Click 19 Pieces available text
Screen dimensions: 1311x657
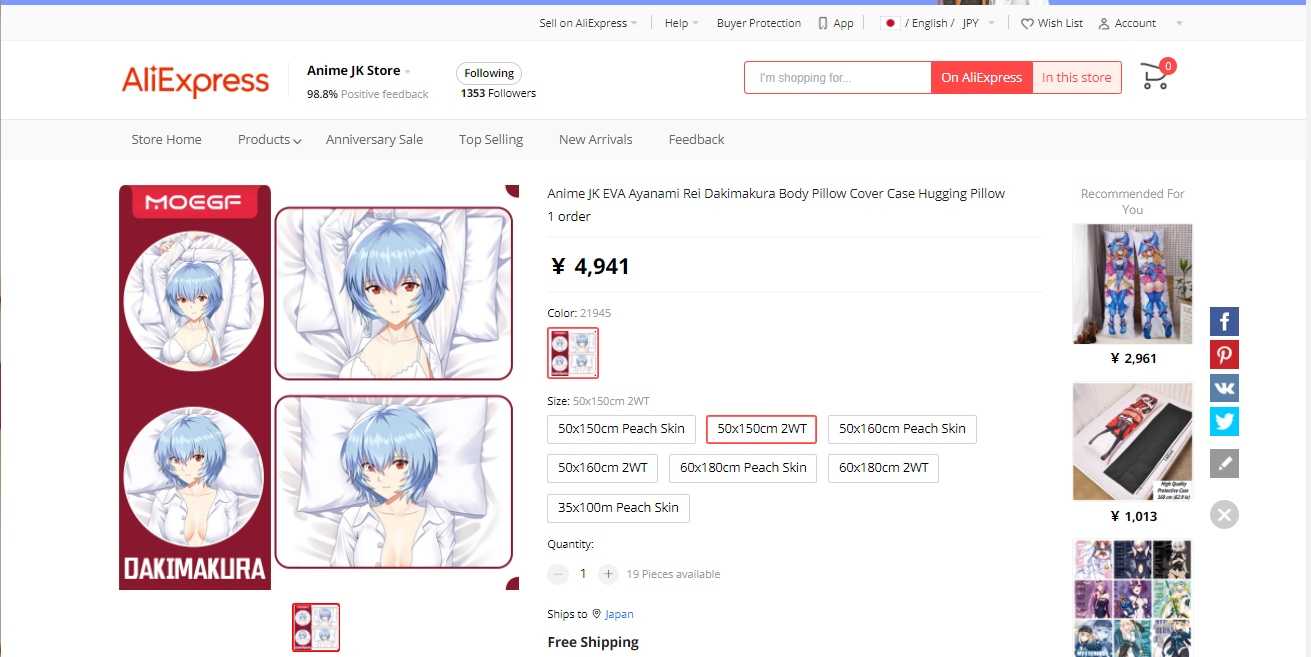coord(673,574)
